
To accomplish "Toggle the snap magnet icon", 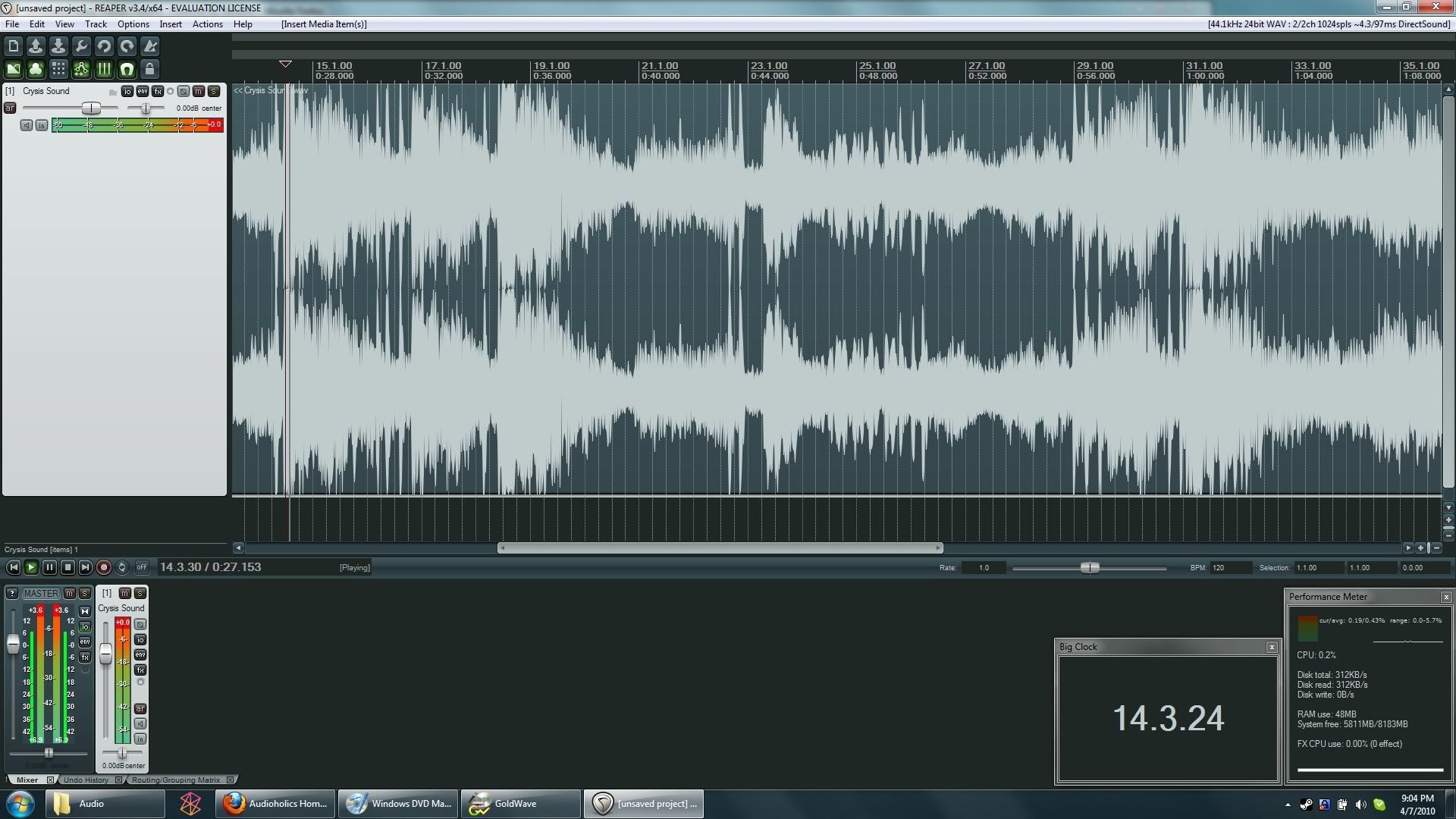I will (127, 70).
